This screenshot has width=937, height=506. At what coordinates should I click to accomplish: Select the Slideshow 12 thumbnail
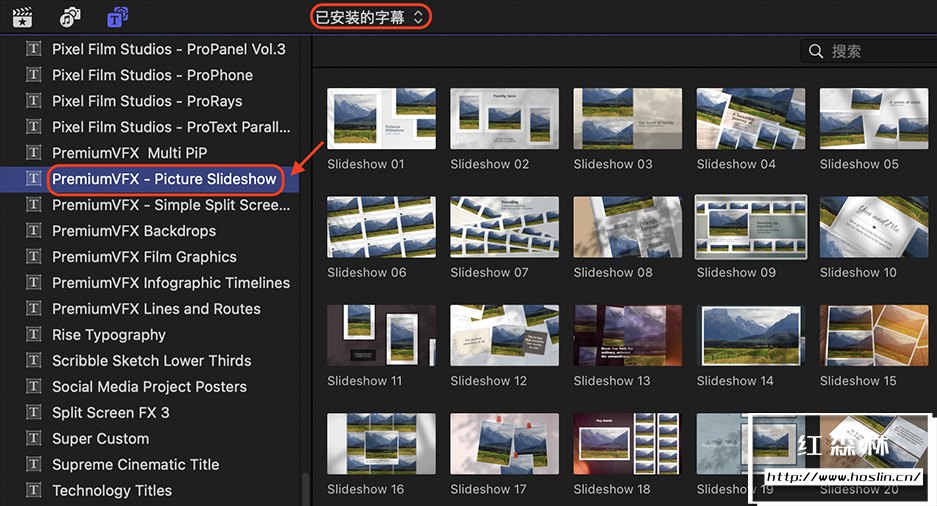point(504,335)
